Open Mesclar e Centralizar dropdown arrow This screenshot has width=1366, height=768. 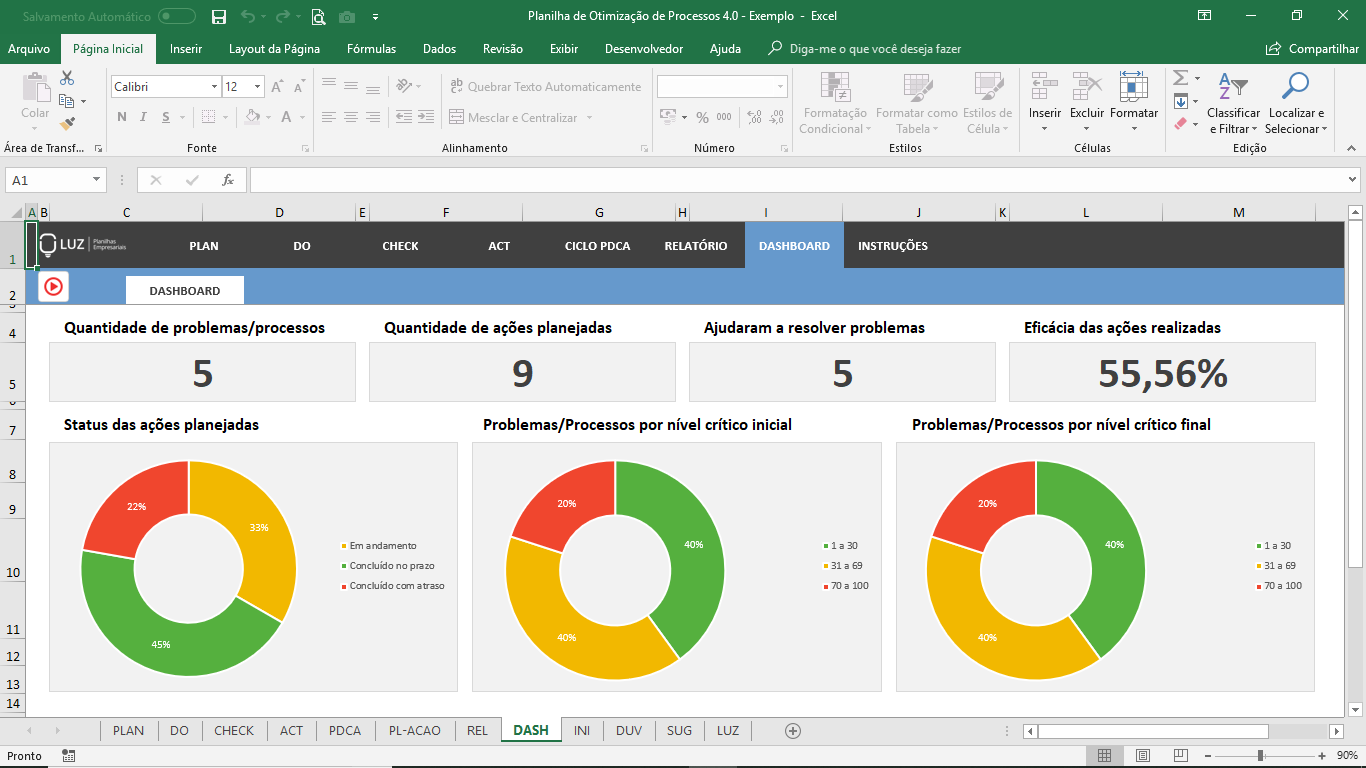tap(589, 117)
